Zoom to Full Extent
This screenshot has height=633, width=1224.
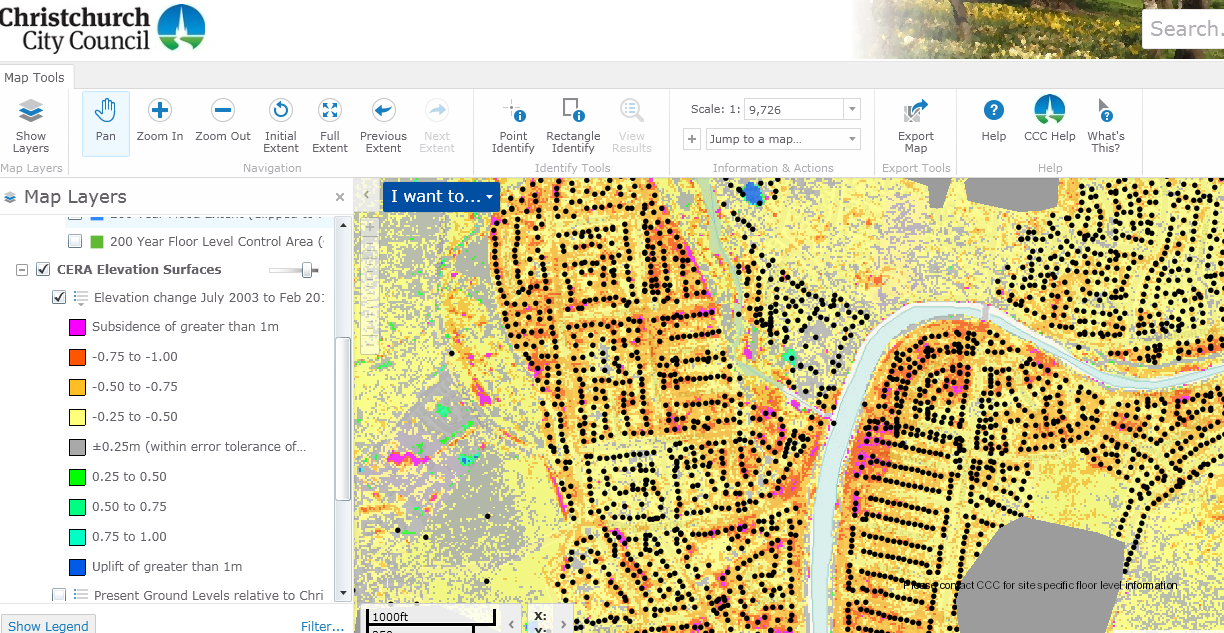(330, 125)
